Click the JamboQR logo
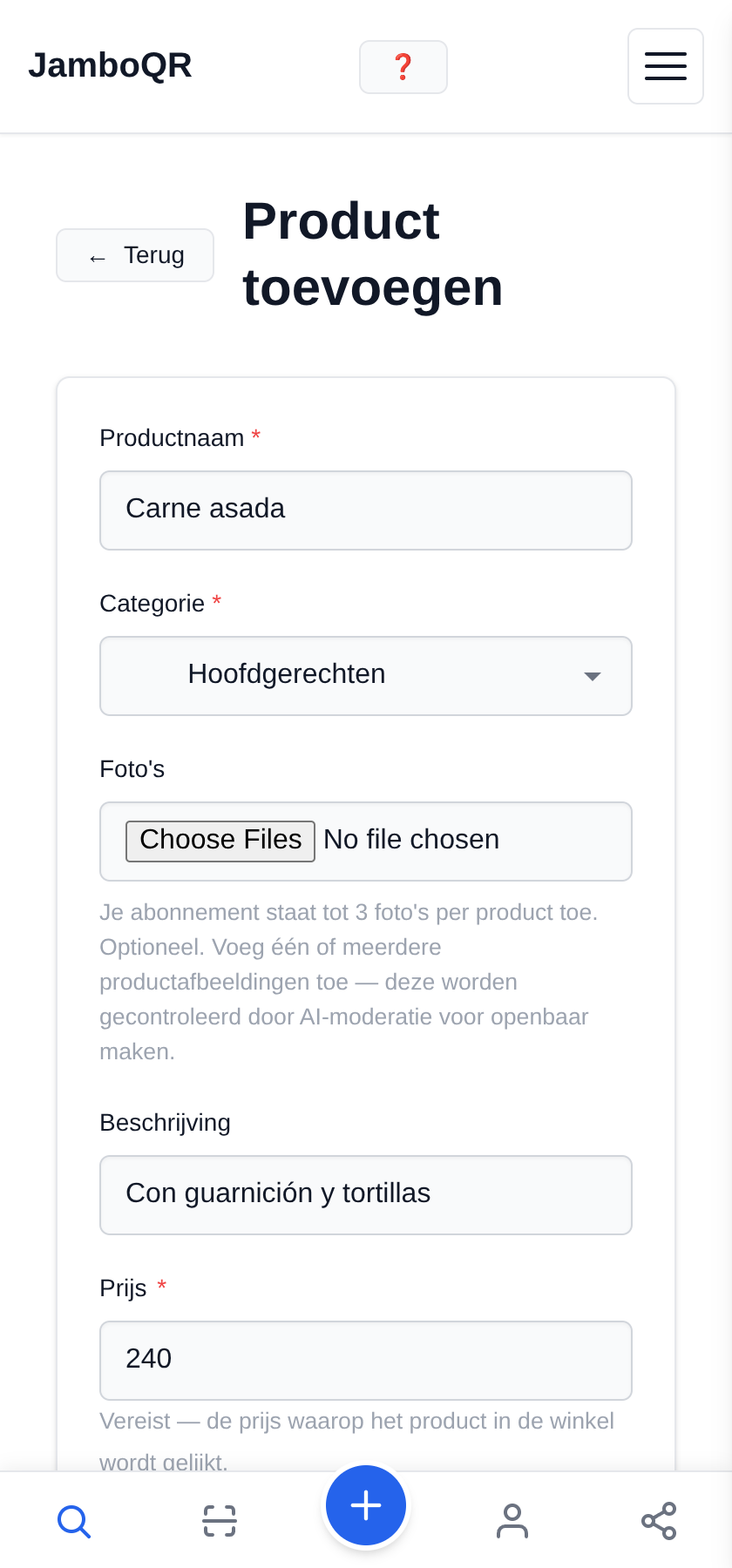 click(110, 65)
